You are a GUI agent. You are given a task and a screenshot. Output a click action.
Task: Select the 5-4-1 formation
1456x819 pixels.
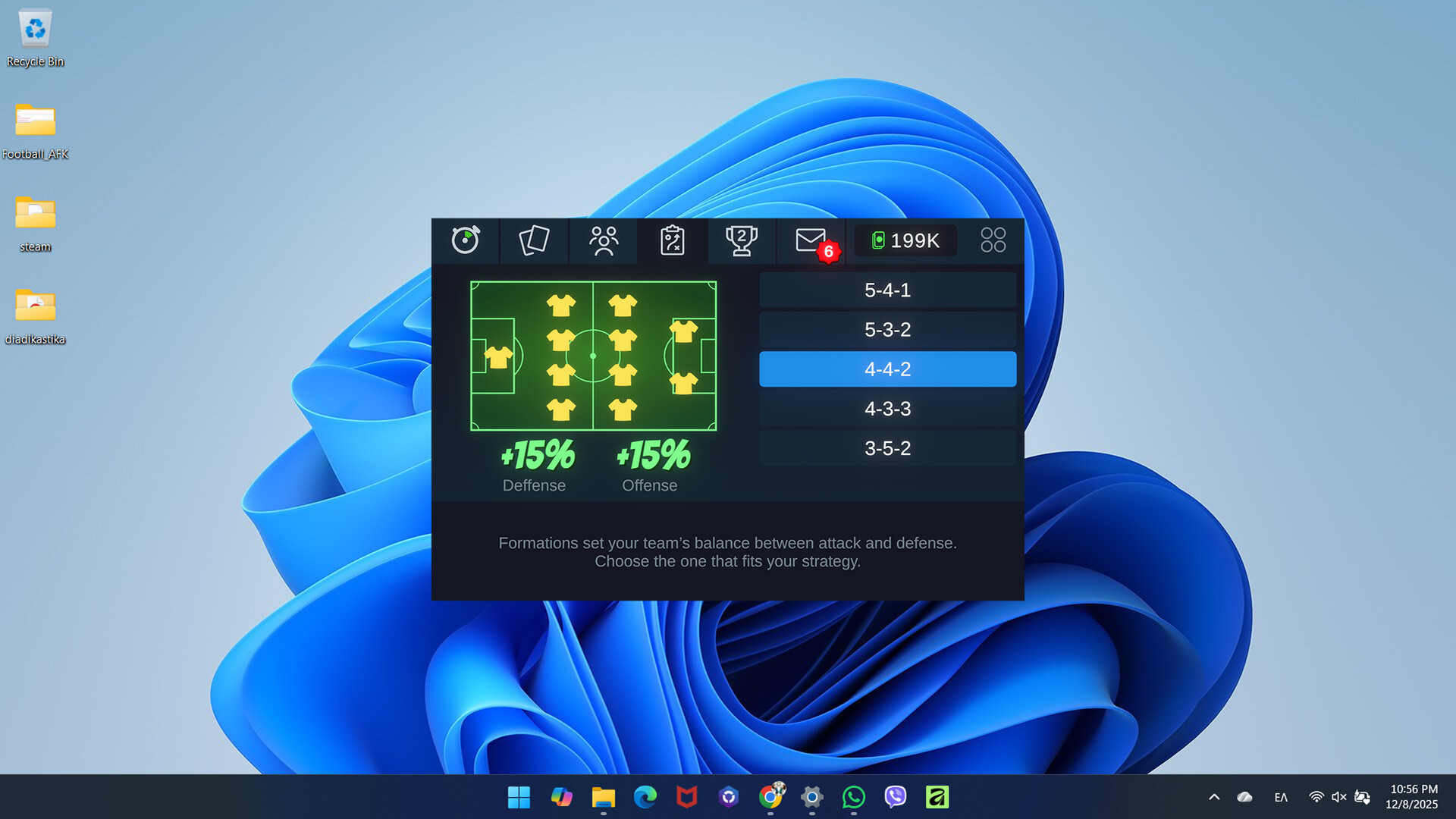pyautogui.click(x=887, y=290)
